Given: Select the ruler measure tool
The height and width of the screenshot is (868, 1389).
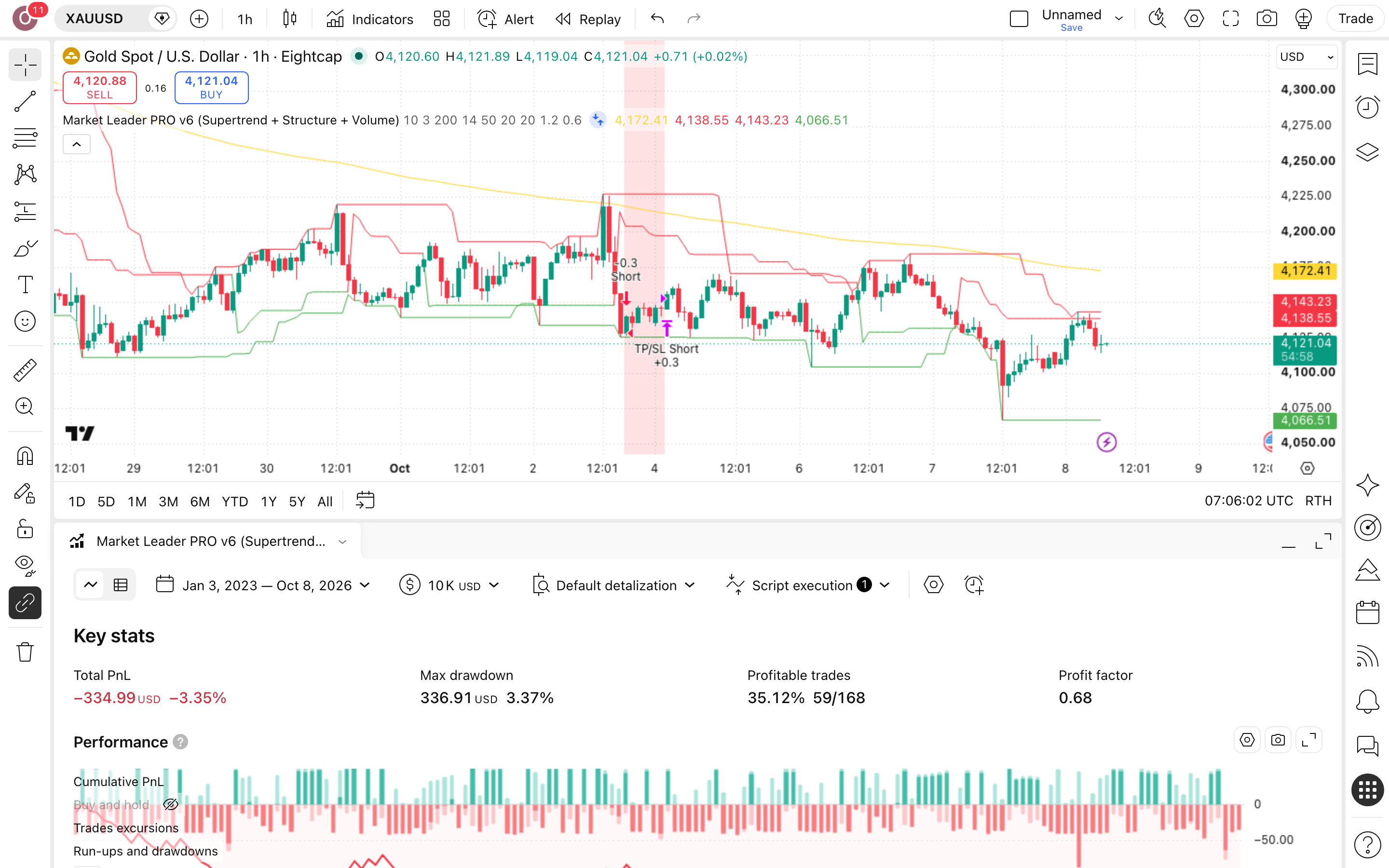Looking at the screenshot, I should (x=25, y=370).
